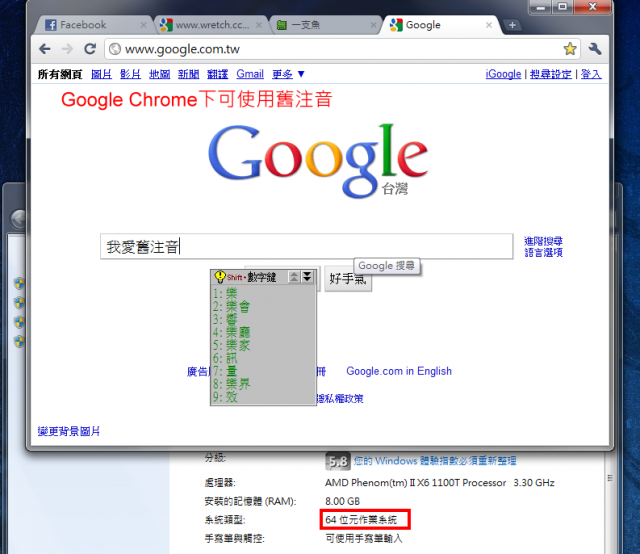This screenshot has height=554, width=640.
Task: Click the IME candidate page-up arrow
Action: pyautogui.click(x=294, y=277)
